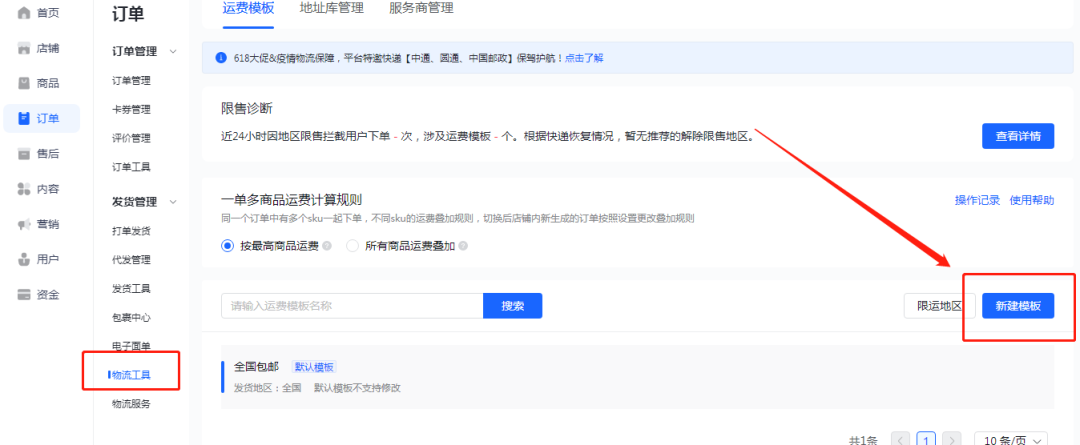This screenshot has width=1080, height=445.
Task: Click the 全国包邮 template name
Action: (x=256, y=366)
